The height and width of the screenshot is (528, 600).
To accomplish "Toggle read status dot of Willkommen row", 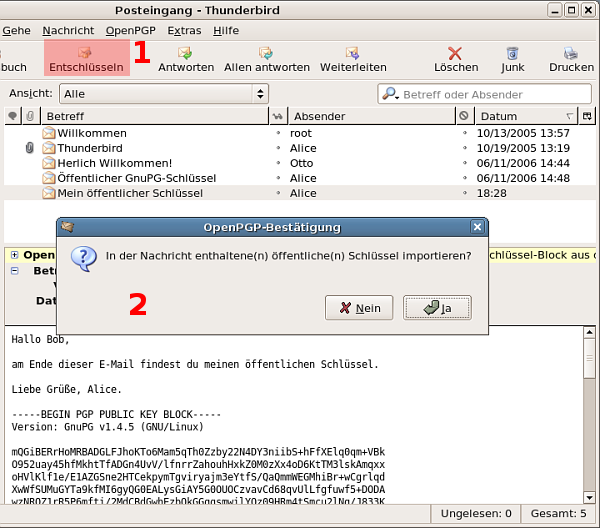I will 278,133.
